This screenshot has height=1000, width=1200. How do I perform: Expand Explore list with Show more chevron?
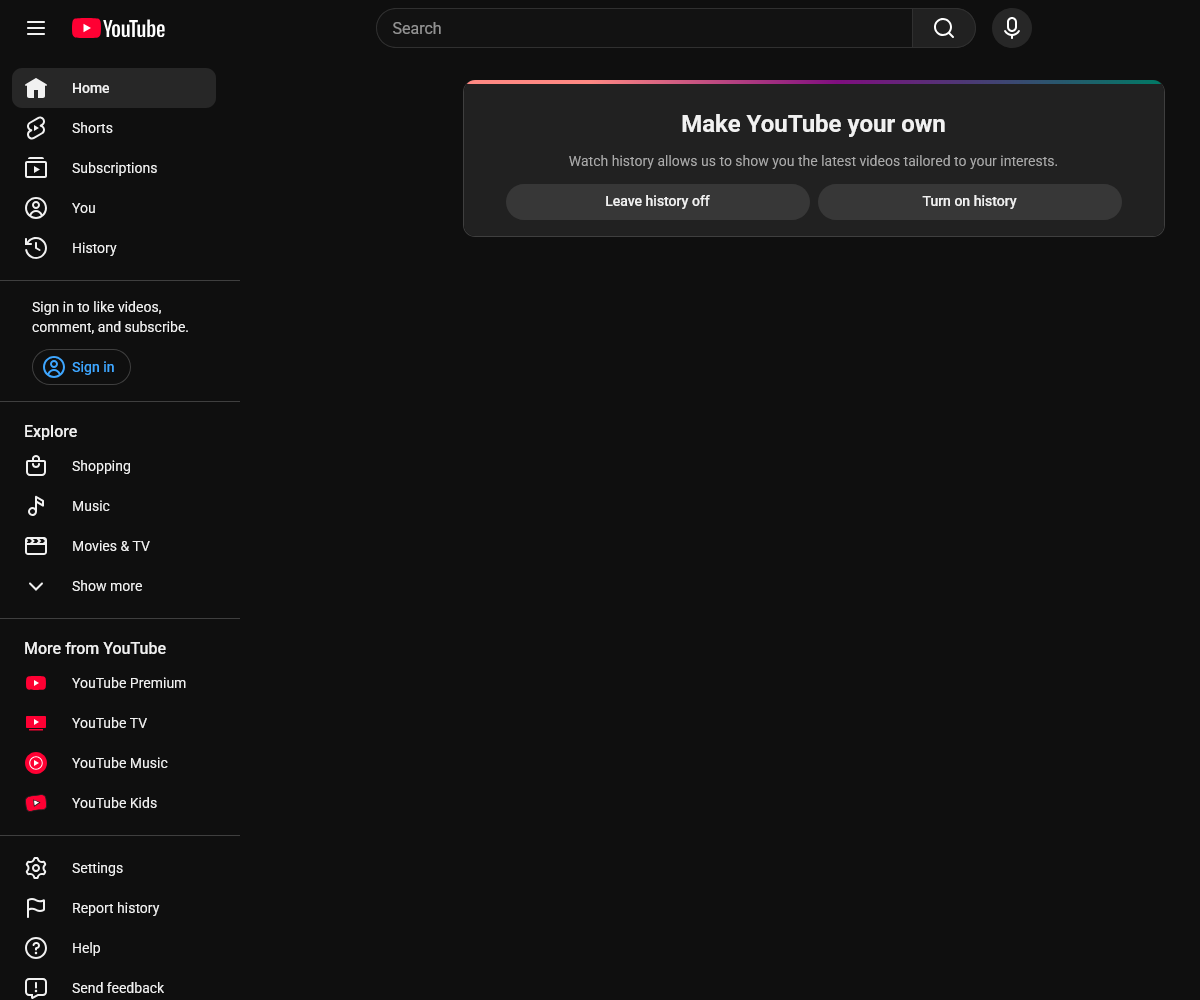36,586
